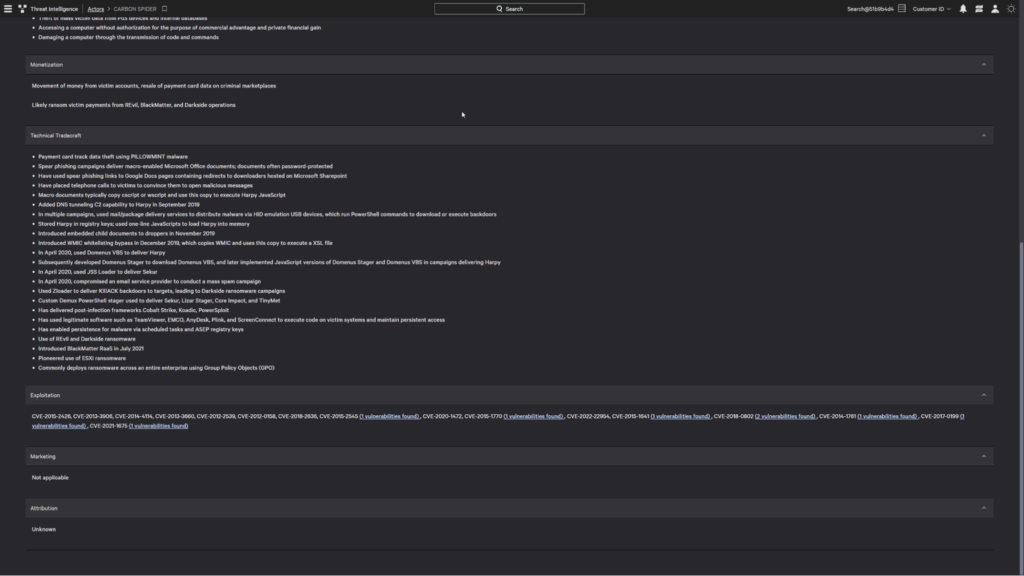Open the navigation hamburger menu
This screenshot has height=576, width=1024.
8,9
